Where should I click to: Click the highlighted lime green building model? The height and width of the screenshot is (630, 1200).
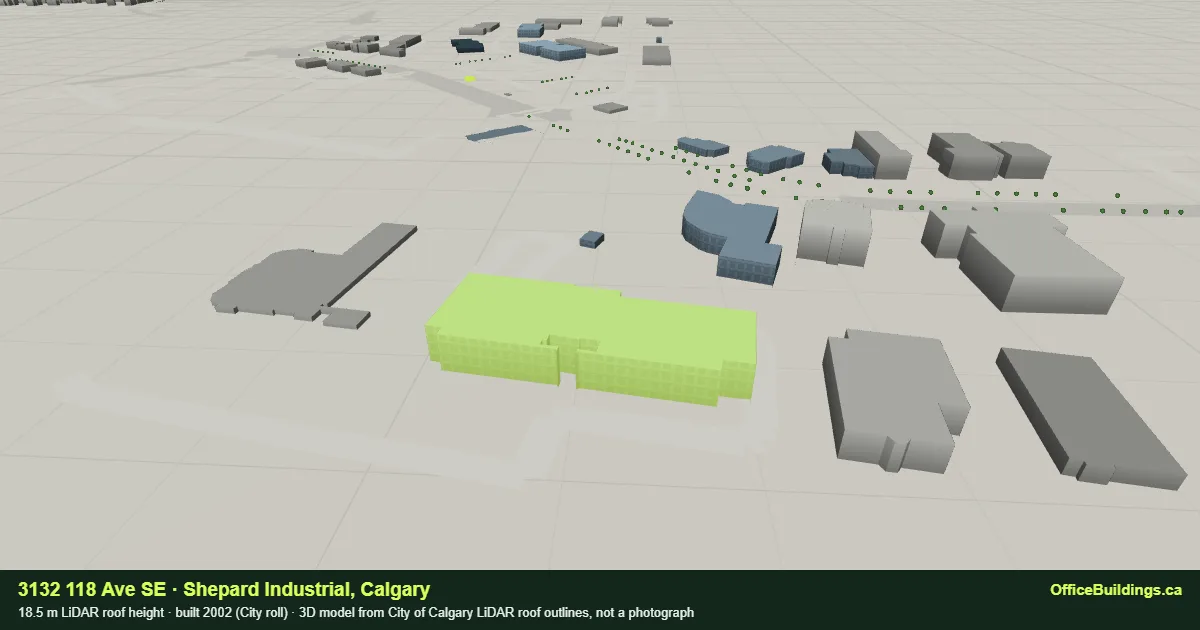pyautogui.click(x=590, y=338)
